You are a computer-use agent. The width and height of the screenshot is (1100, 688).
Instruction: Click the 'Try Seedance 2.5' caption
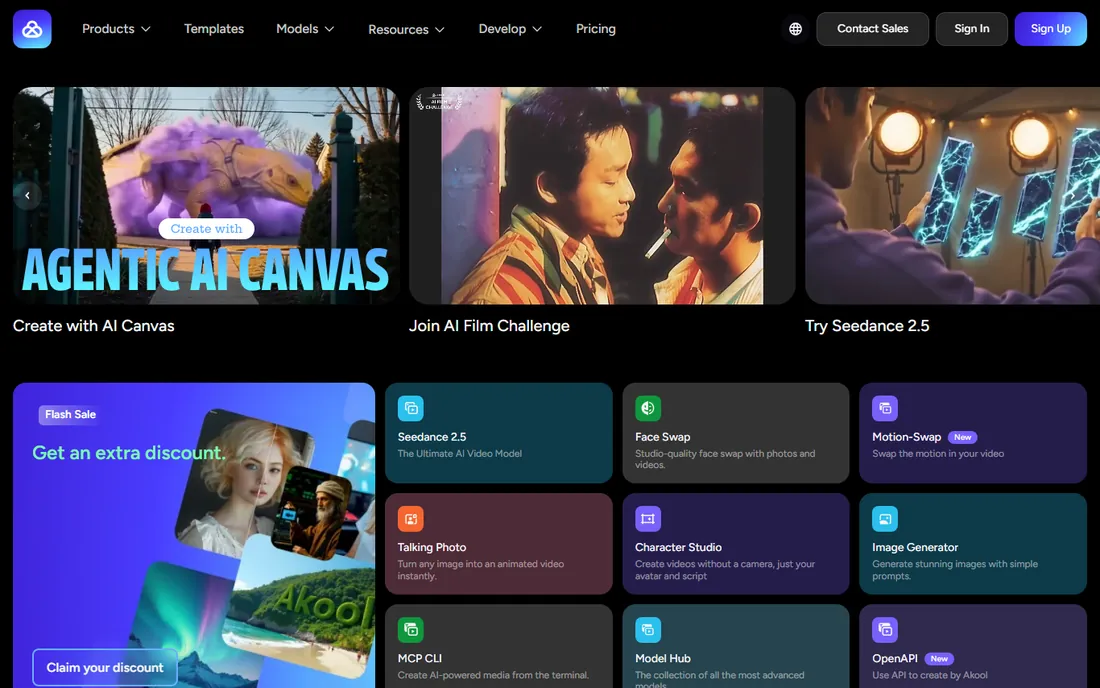point(867,326)
